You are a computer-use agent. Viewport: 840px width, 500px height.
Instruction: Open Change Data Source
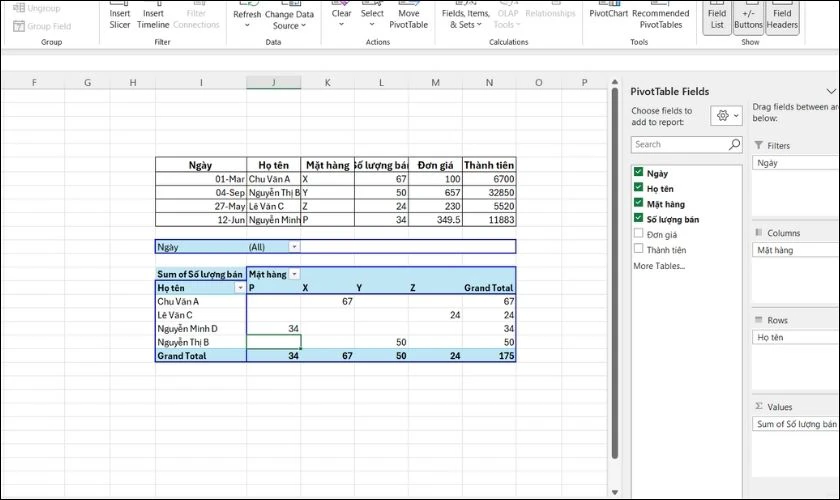(289, 16)
